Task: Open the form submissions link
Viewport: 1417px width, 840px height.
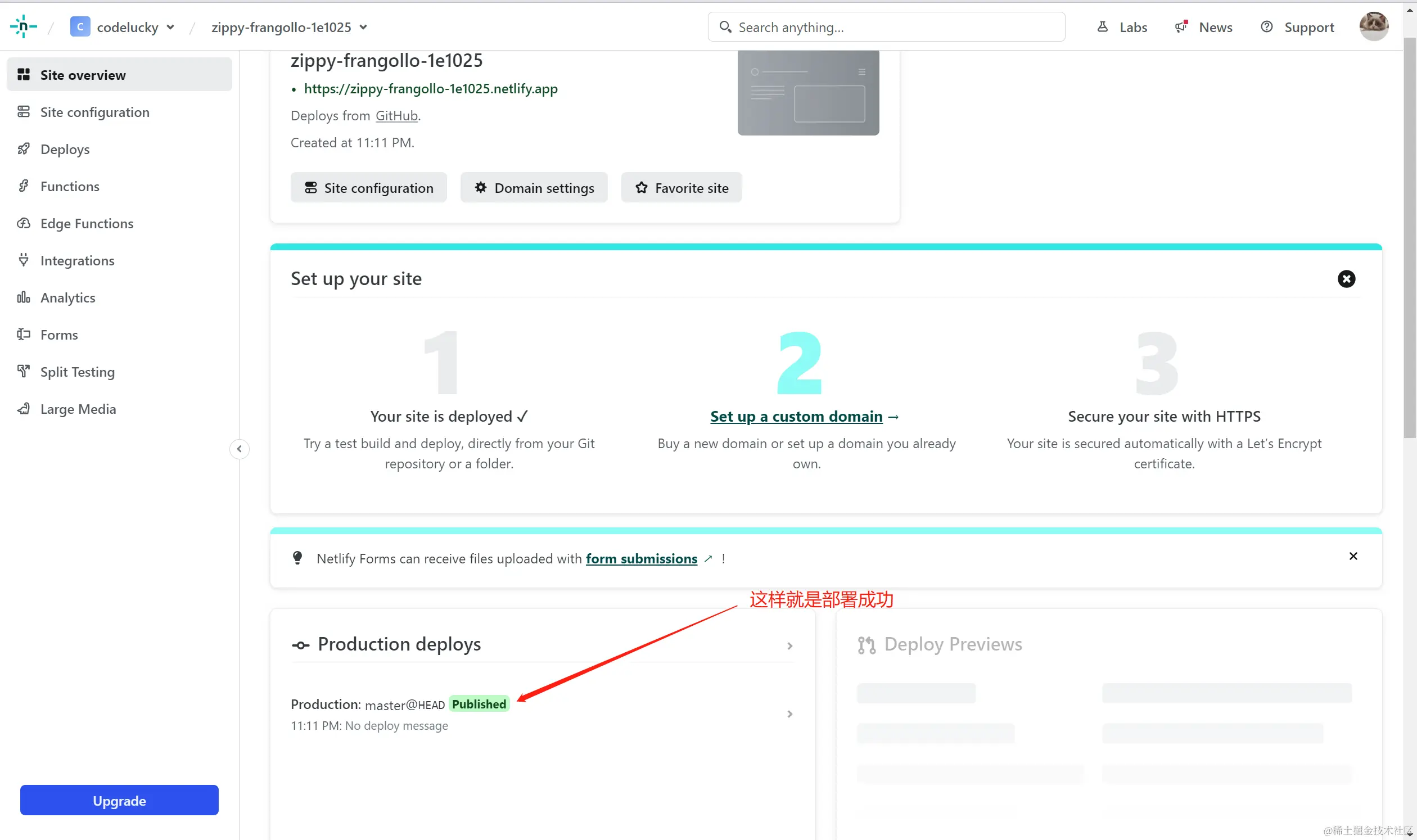Action: point(642,559)
